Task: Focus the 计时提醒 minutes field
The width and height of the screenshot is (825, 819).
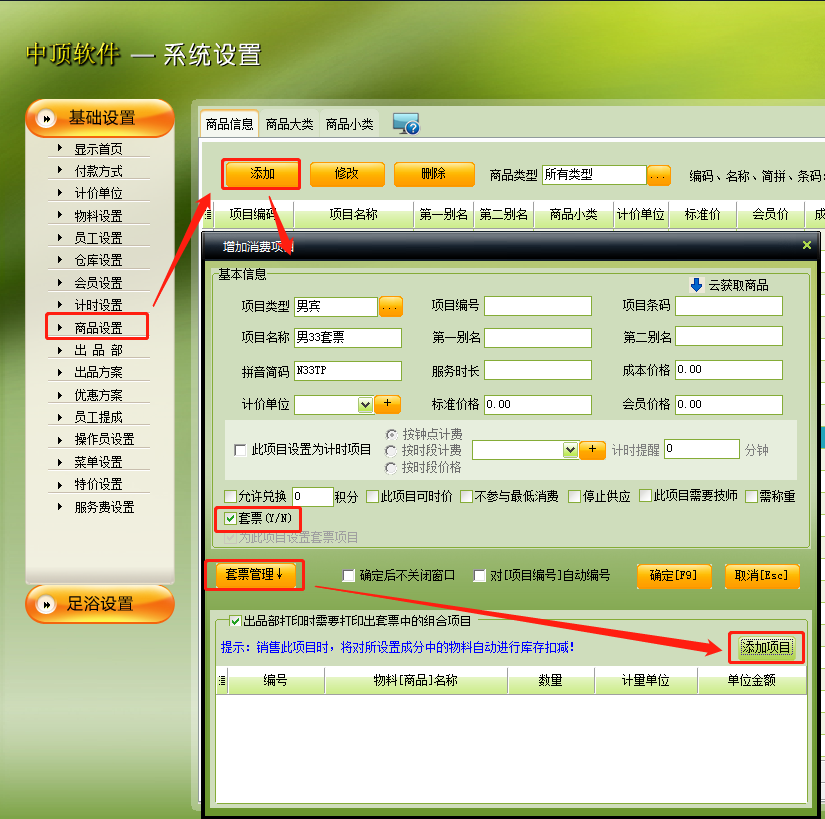Action: point(702,449)
